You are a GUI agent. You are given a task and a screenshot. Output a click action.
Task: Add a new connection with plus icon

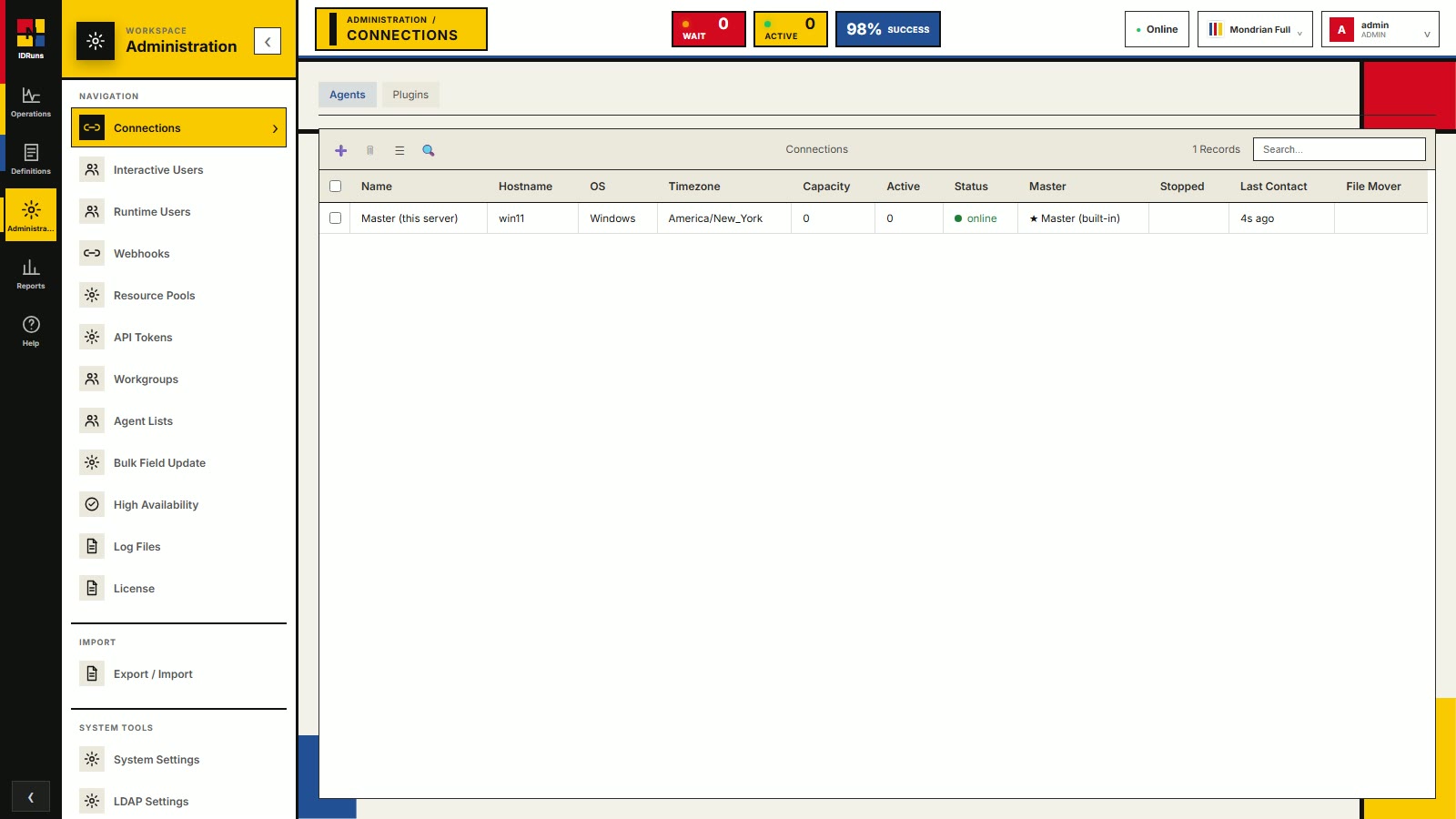341,150
